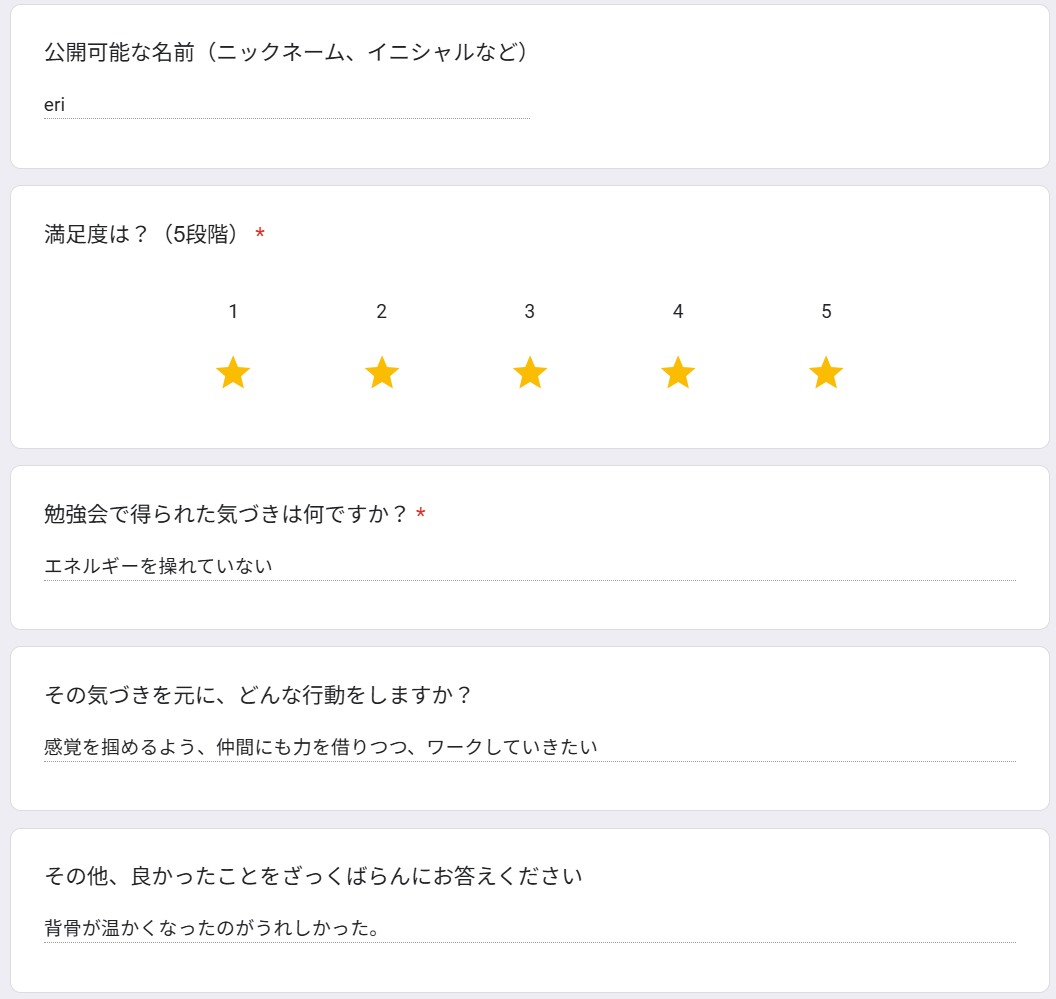Click the red required asterisk beside 満足度
The width and height of the screenshot is (1056, 999).
coord(260,234)
